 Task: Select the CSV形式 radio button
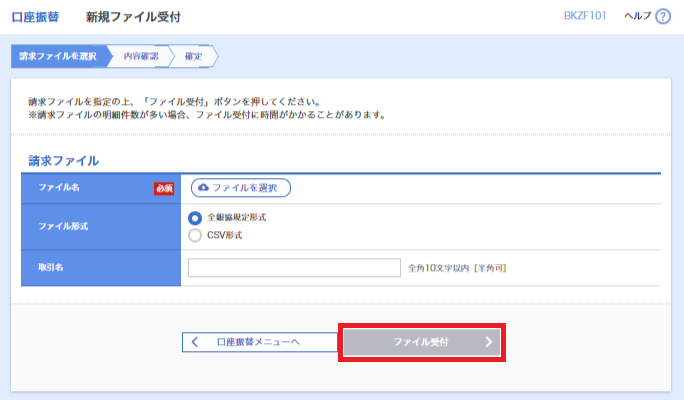click(x=195, y=235)
